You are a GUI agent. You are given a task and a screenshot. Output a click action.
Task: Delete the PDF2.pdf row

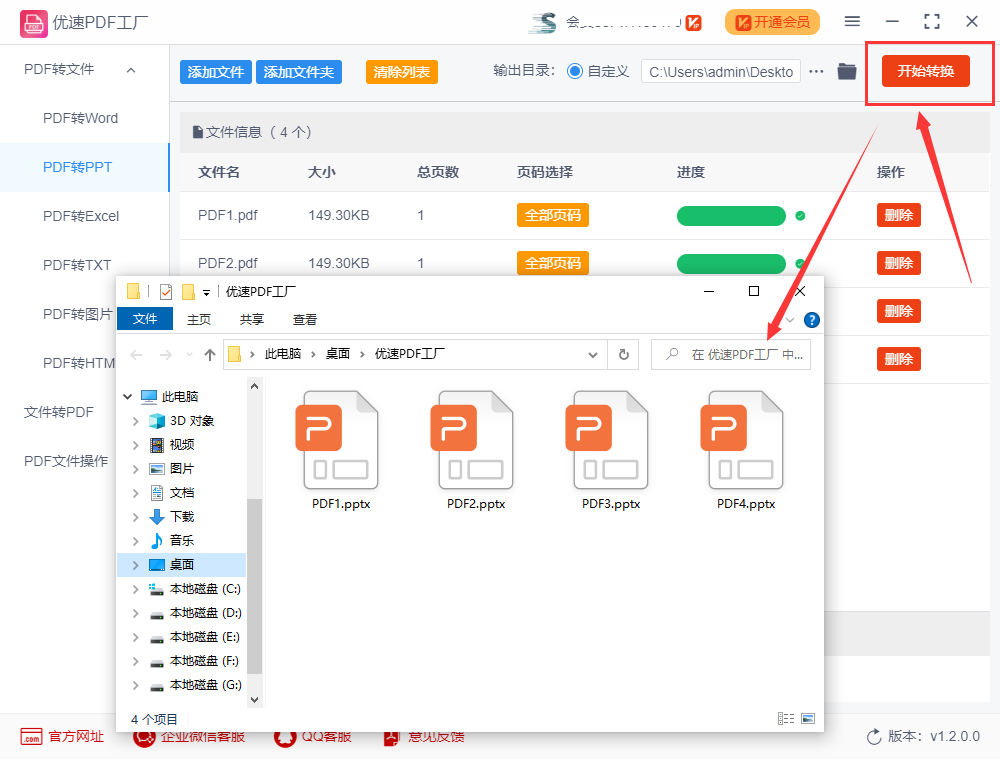point(899,263)
